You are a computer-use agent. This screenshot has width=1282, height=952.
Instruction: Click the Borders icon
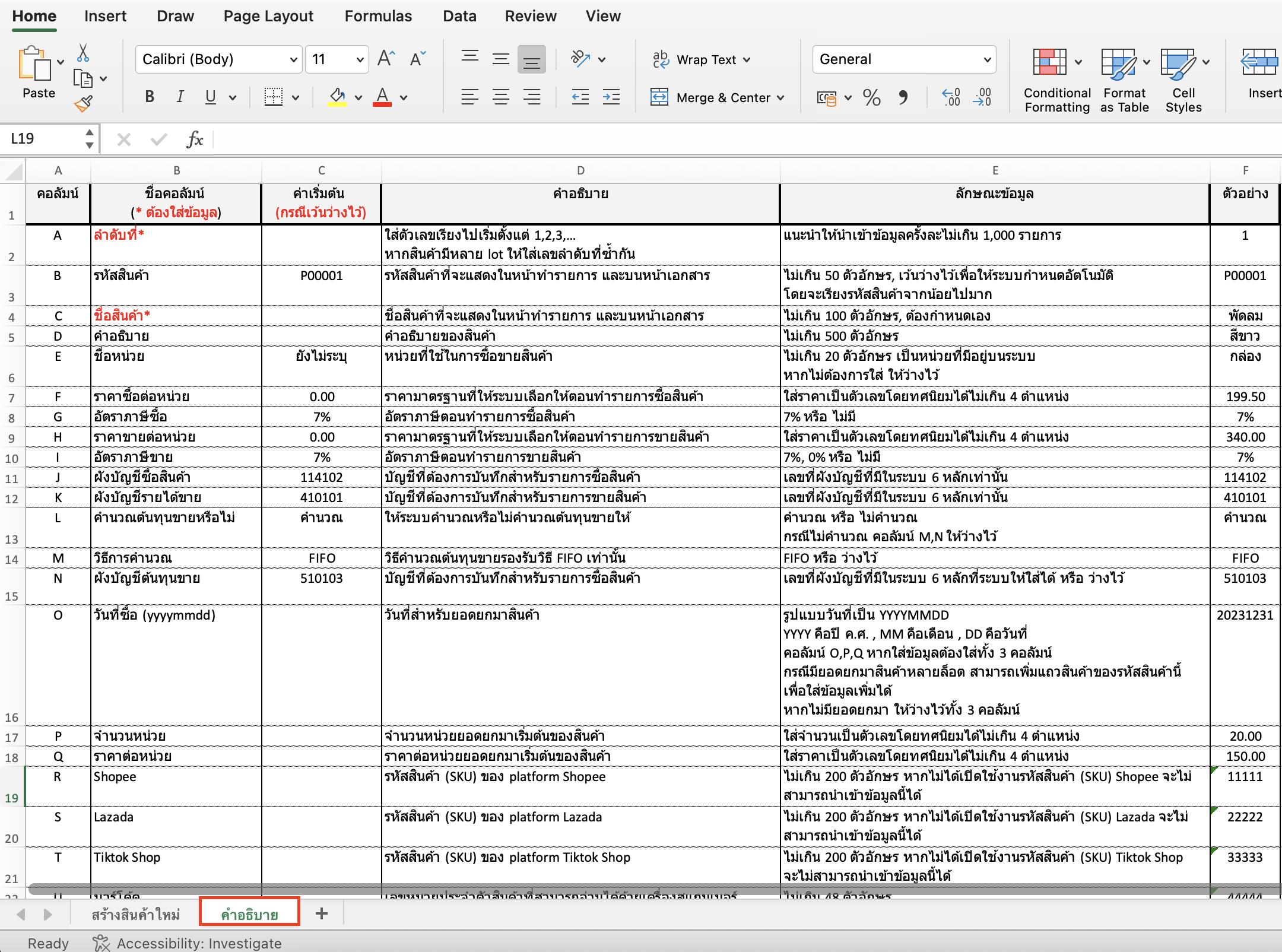click(273, 97)
